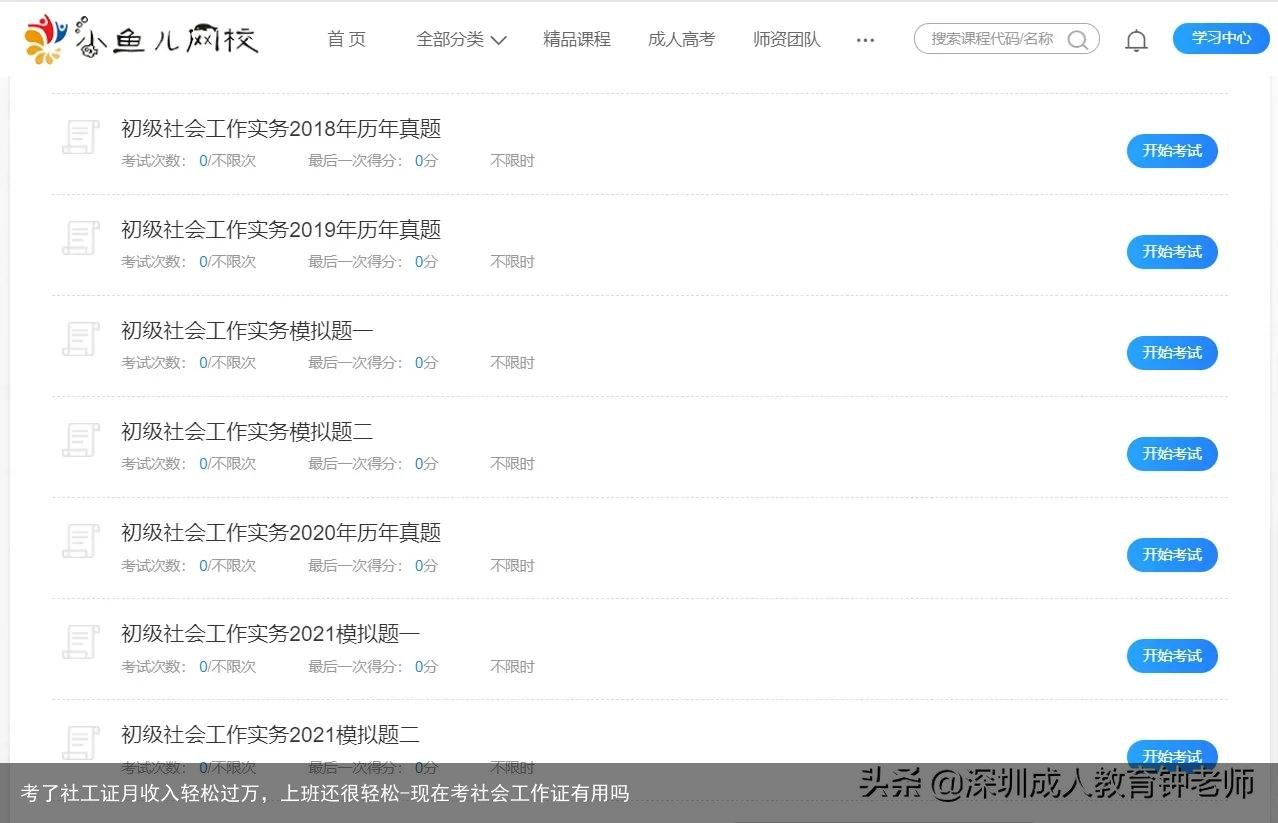
Task: Click the search magnifier icon
Action: (x=1078, y=40)
